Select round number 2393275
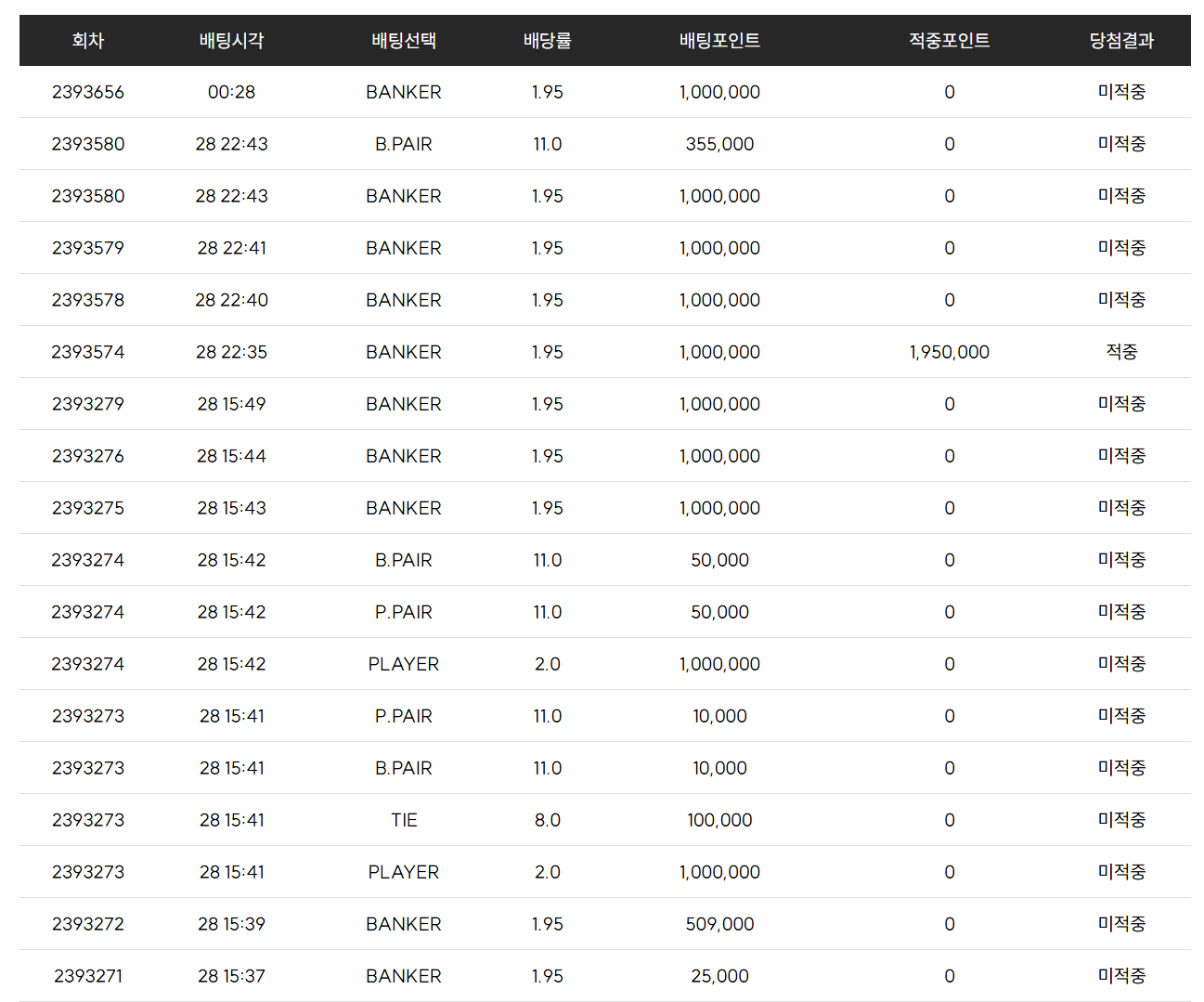This screenshot has height=1002, width=1204. click(88, 508)
